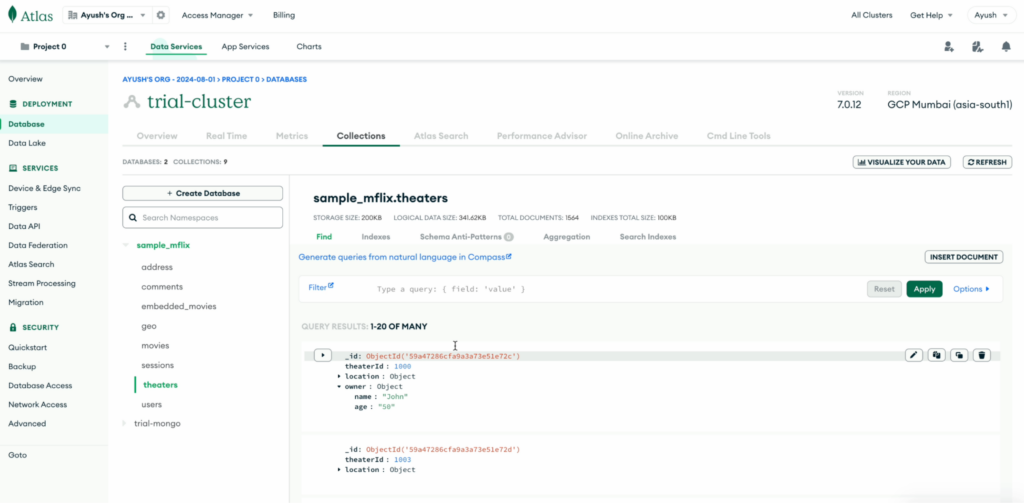Open the Cmd Line Tools tab
Viewport: 1024px width, 503px height.
point(739,136)
